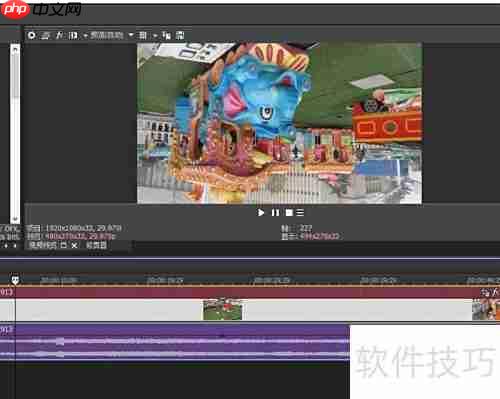The image size is (500, 399).
Task: Copy snapshot to clipboard icon
Action: (x=166, y=35)
